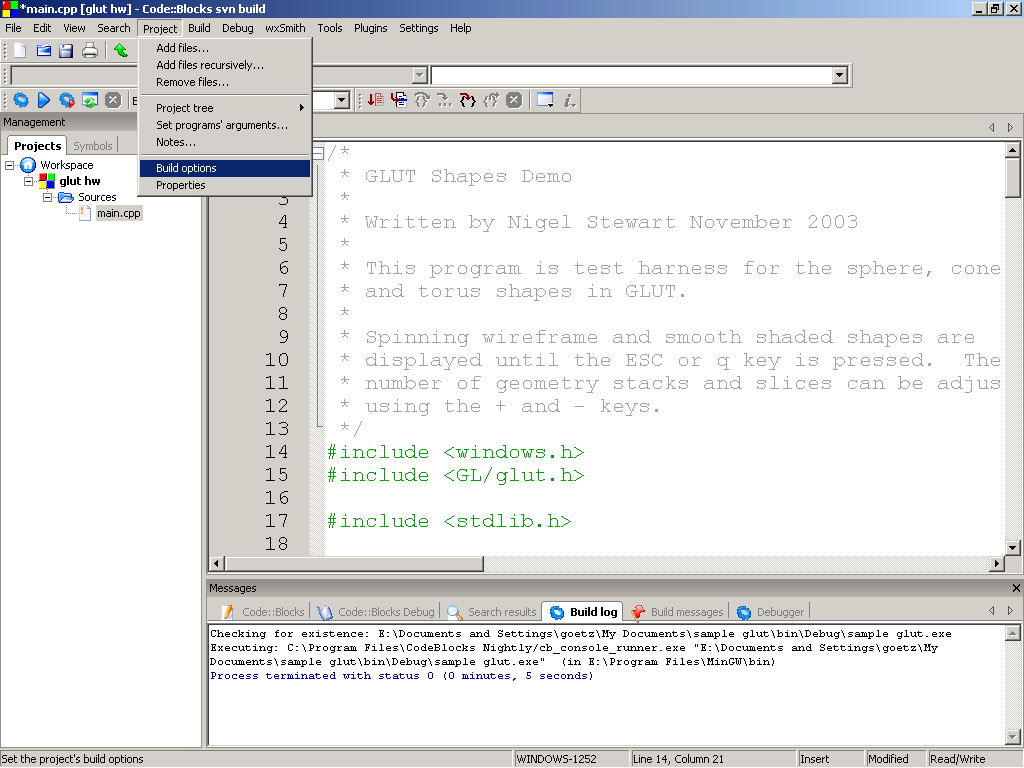Image resolution: width=1024 pixels, height=768 pixels.
Task: Close the Messages panel
Action: tap(1016, 588)
